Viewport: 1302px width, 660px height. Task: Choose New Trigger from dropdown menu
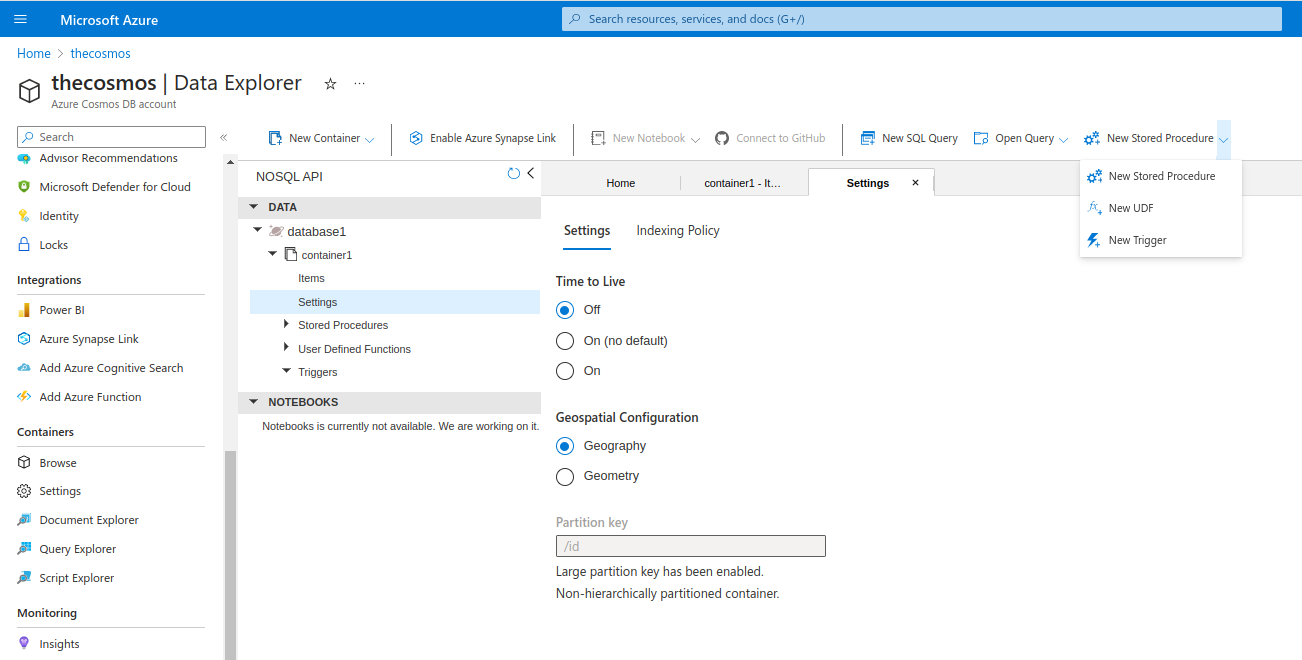pyautogui.click(x=1161, y=240)
